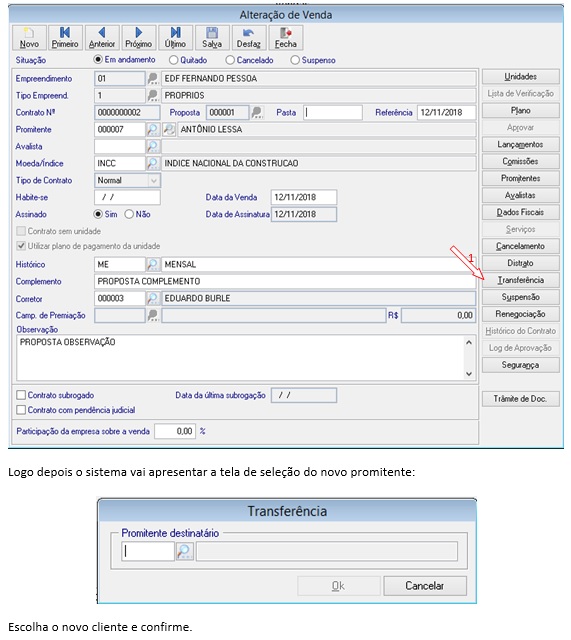Open the Empreendimento lookup icon
571x640 pixels.
coord(153,78)
